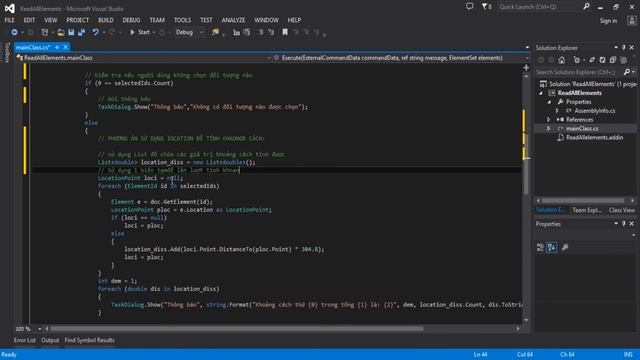This screenshot has height=360, width=640.
Task: Click the New Project toolbar icon
Action: (x=45, y=32)
